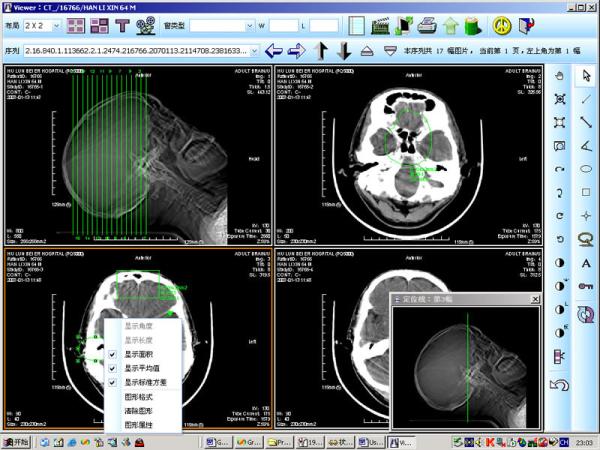The image size is (600, 450).
Task: Expand the series UID dropdown
Action: [x=254, y=51]
